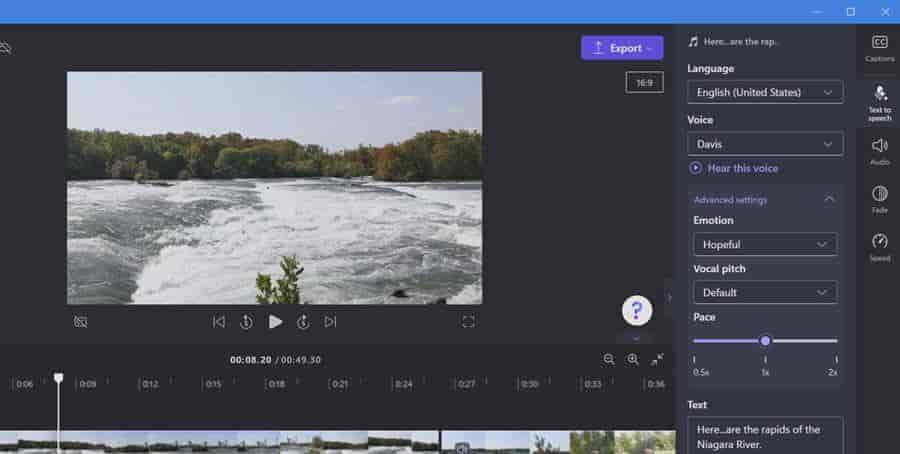Collapse the Advanced settings section

pyautogui.click(x=829, y=200)
